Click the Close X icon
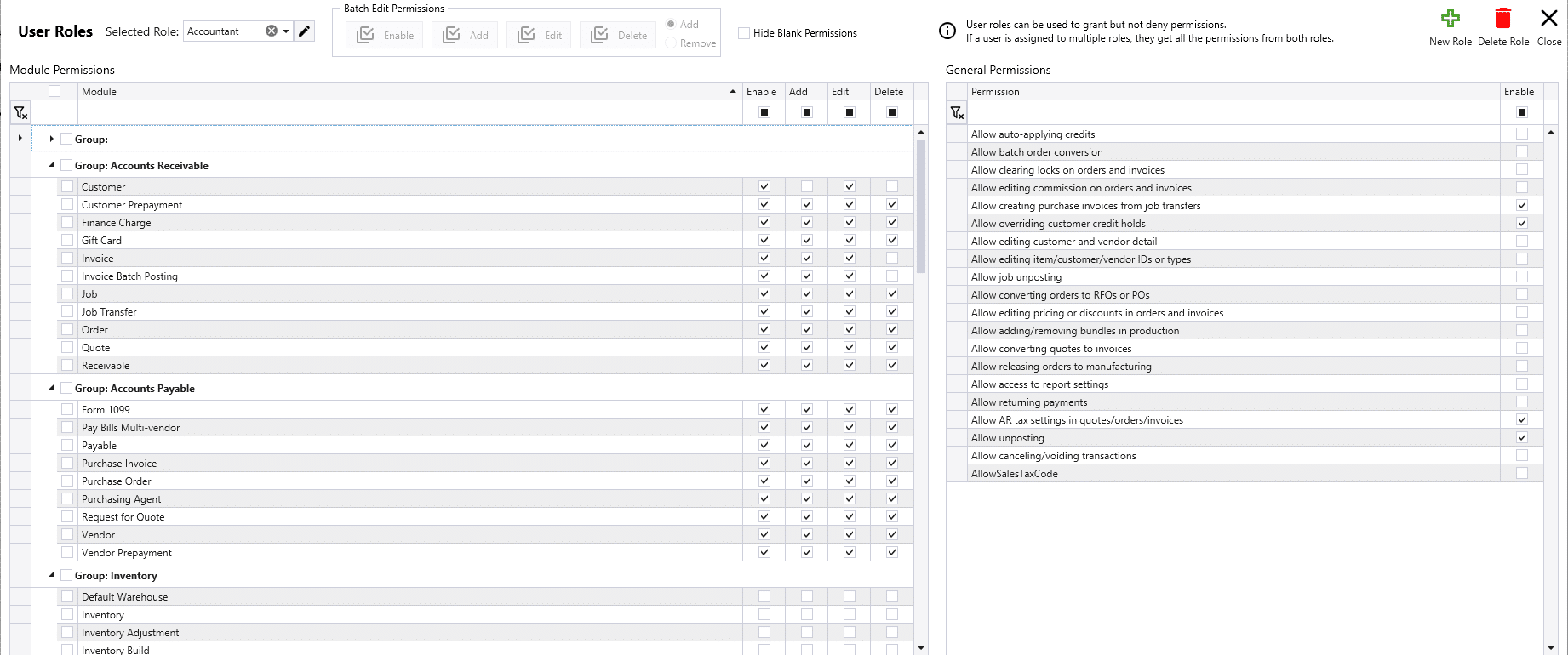 pyautogui.click(x=1548, y=19)
